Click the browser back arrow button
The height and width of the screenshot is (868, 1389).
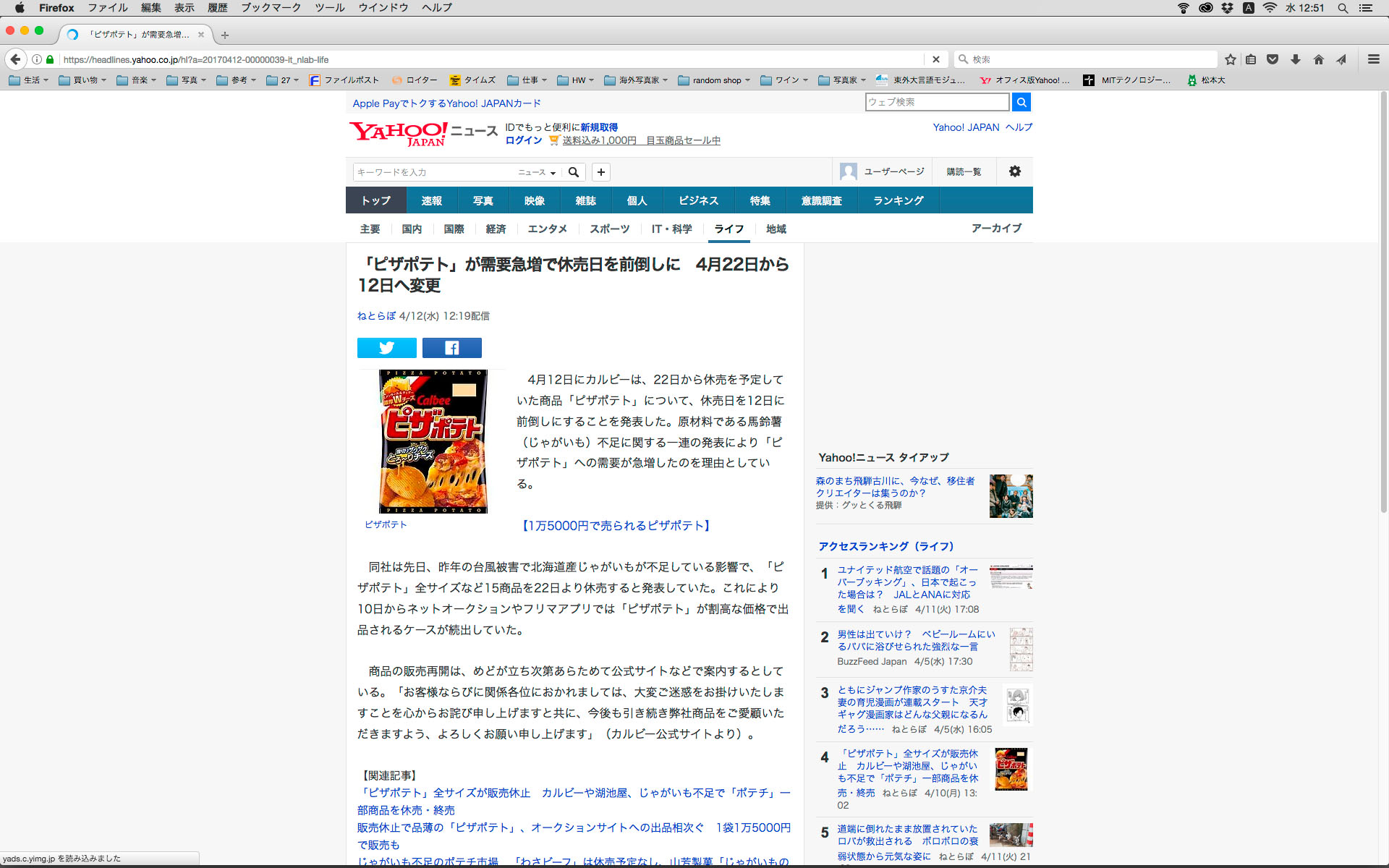pos(16,59)
